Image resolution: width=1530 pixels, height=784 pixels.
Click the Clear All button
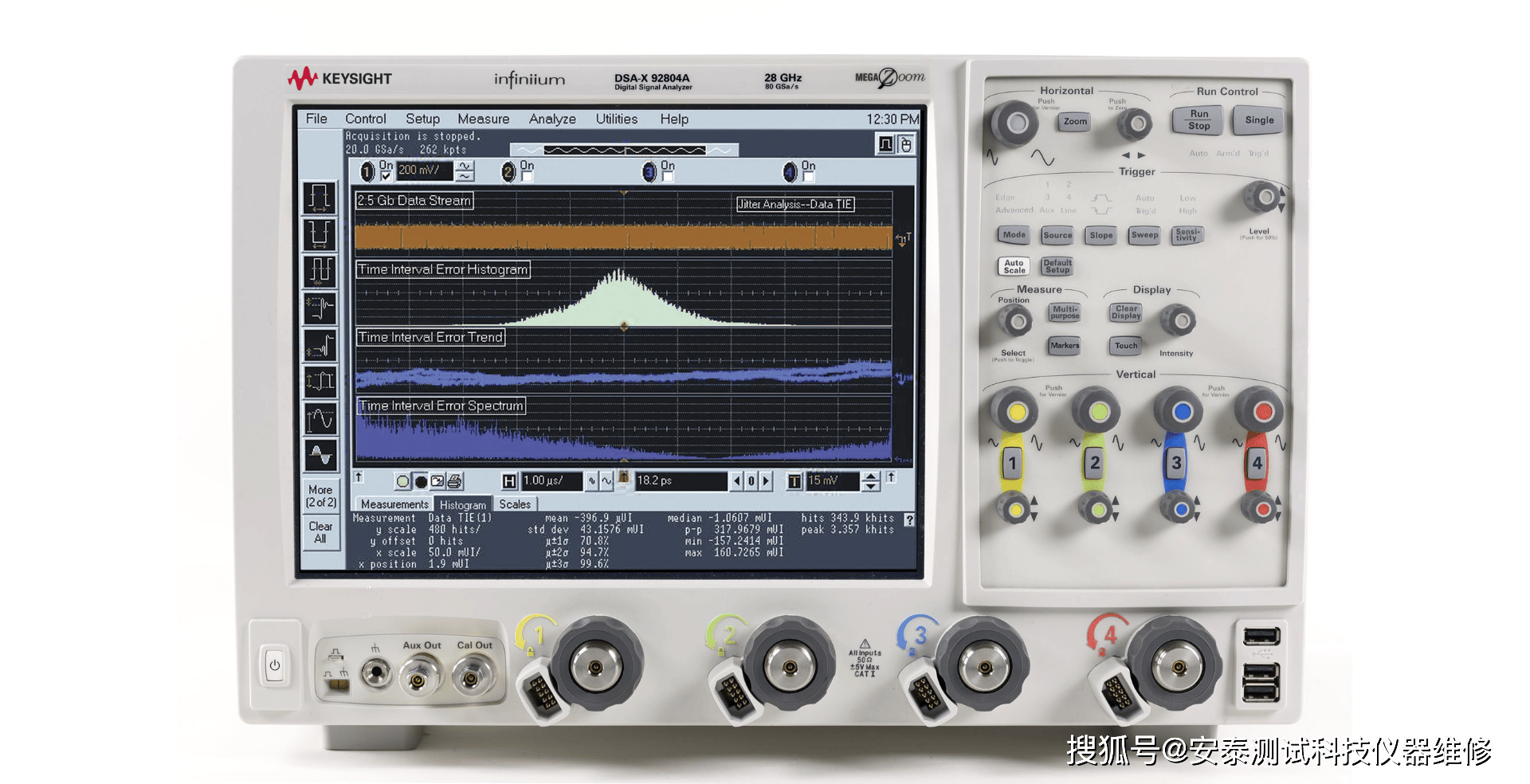[320, 532]
